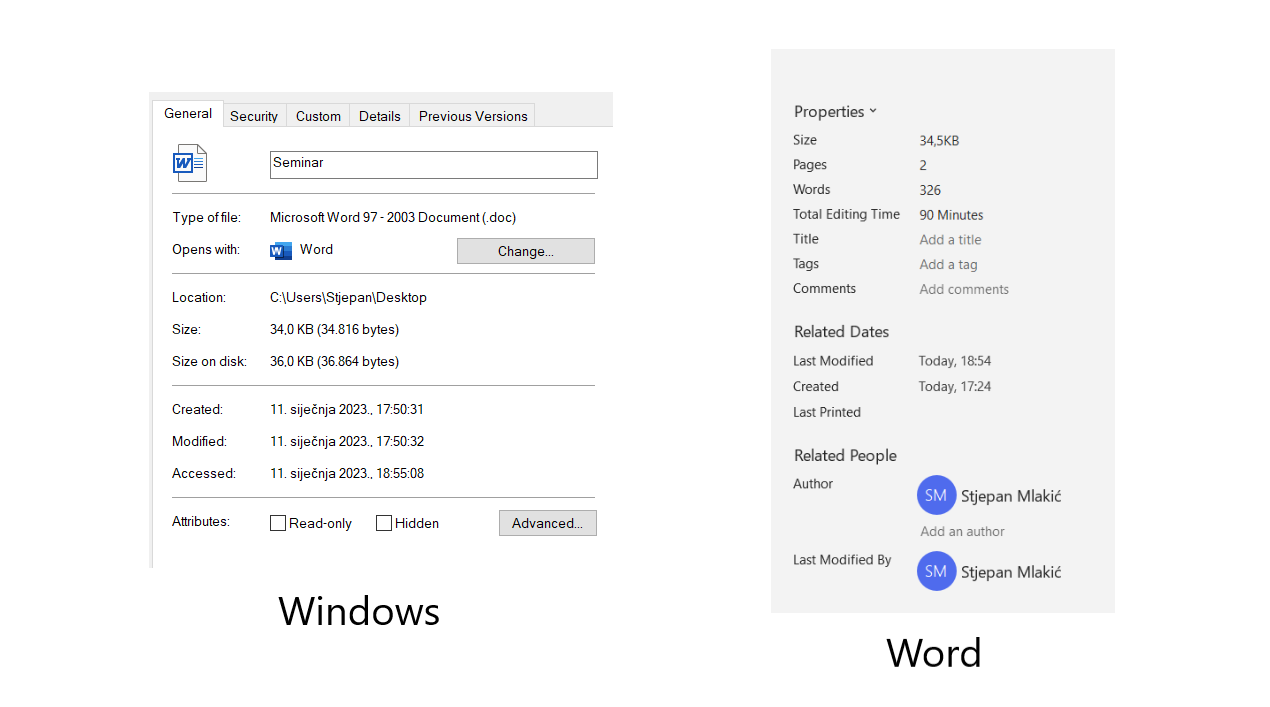This screenshot has width=1270, height=707.
Task: Select the Details tab
Action: pyautogui.click(x=380, y=116)
